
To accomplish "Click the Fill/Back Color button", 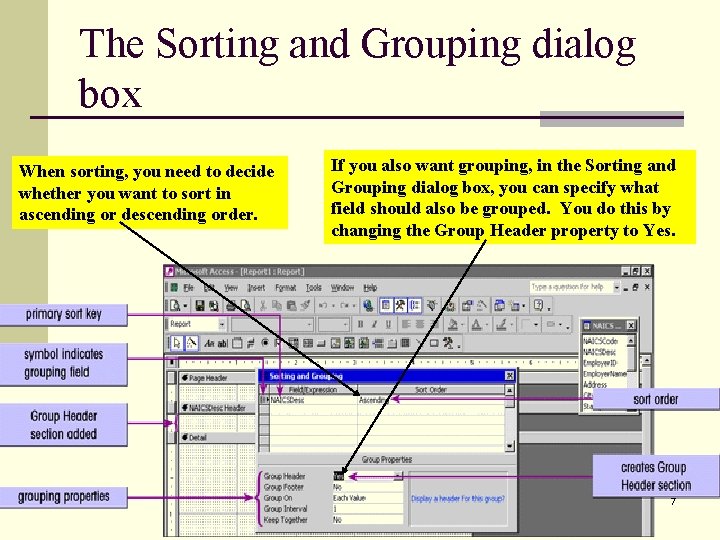I will [453, 324].
